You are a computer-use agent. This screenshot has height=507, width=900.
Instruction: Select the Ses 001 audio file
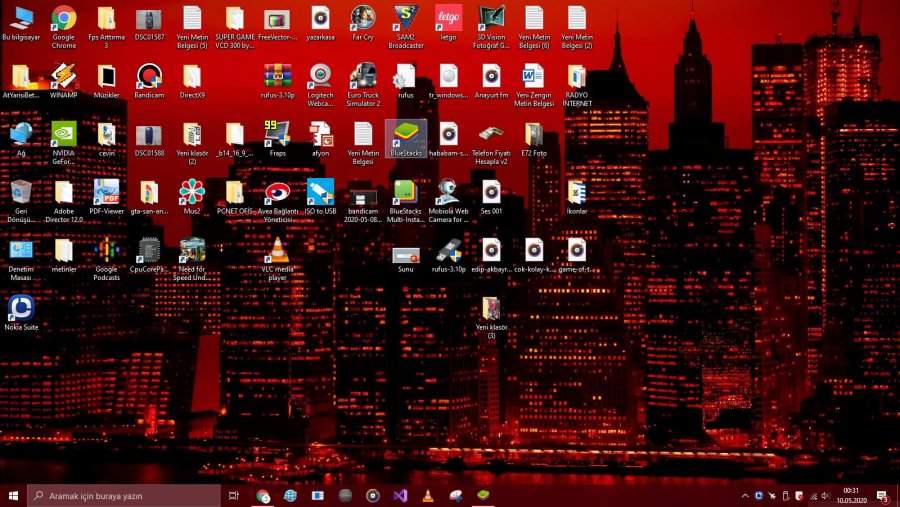[x=491, y=197]
